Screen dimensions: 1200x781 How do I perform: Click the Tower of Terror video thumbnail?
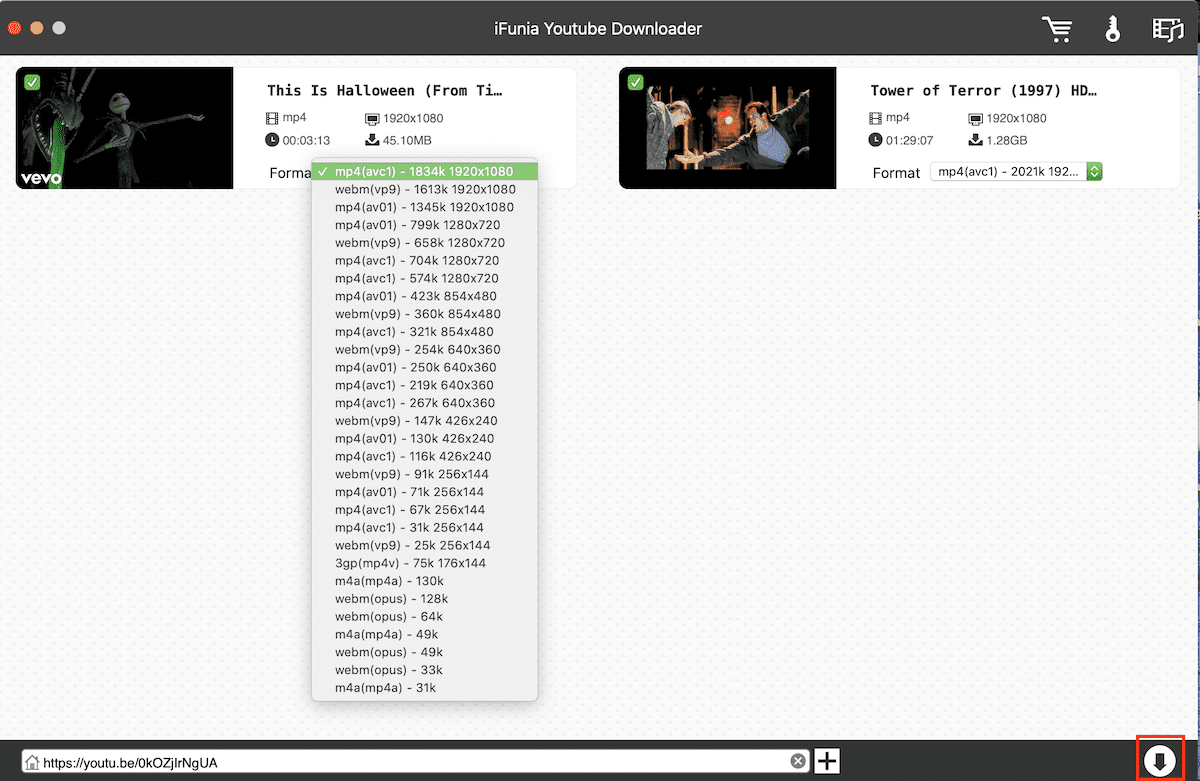pos(727,128)
